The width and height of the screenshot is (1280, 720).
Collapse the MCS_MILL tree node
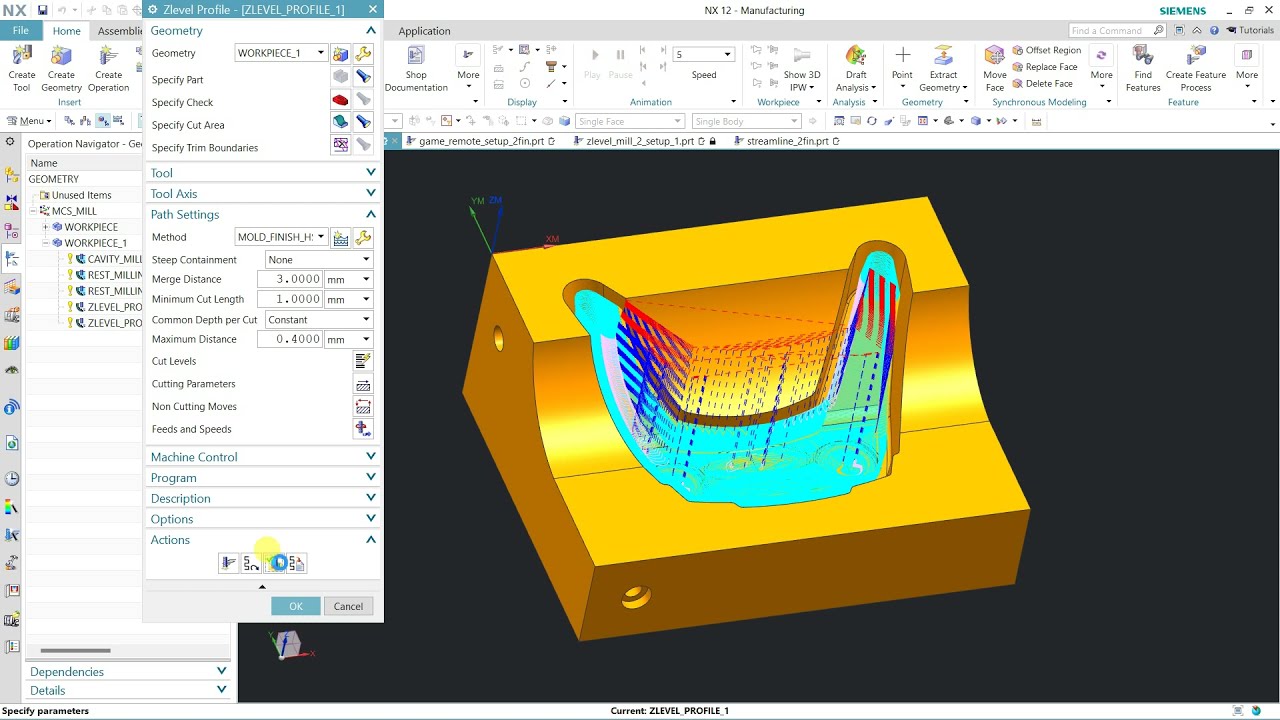33,211
